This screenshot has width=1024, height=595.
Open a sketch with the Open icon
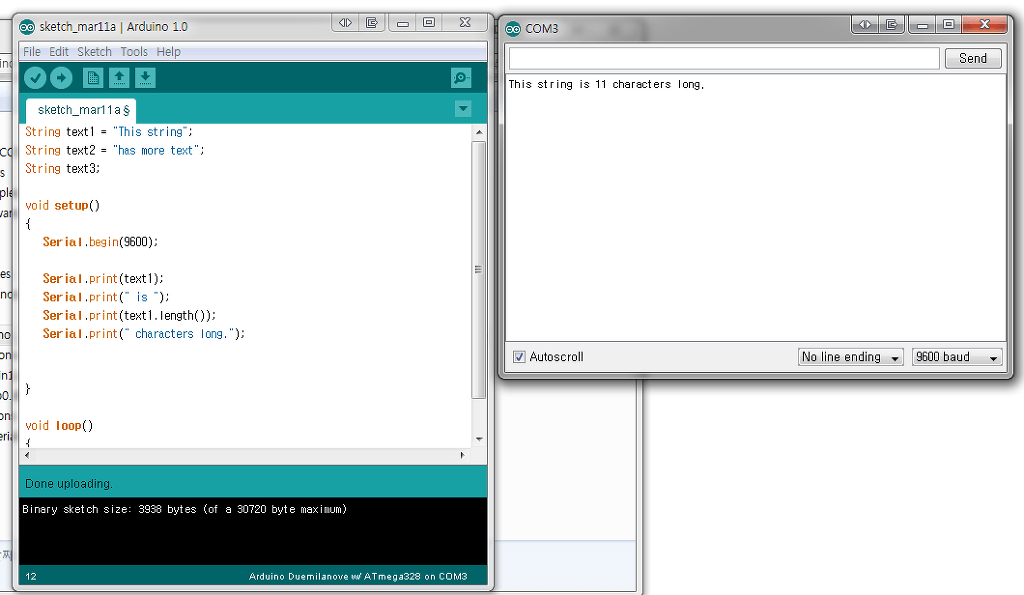pyautogui.click(x=119, y=78)
